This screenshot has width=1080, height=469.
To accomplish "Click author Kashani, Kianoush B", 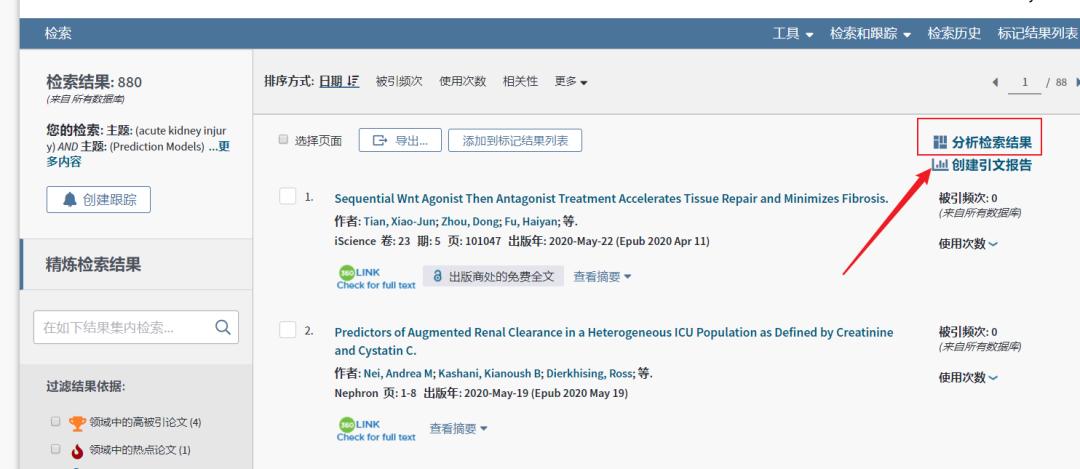I will (x=490, y=373).
